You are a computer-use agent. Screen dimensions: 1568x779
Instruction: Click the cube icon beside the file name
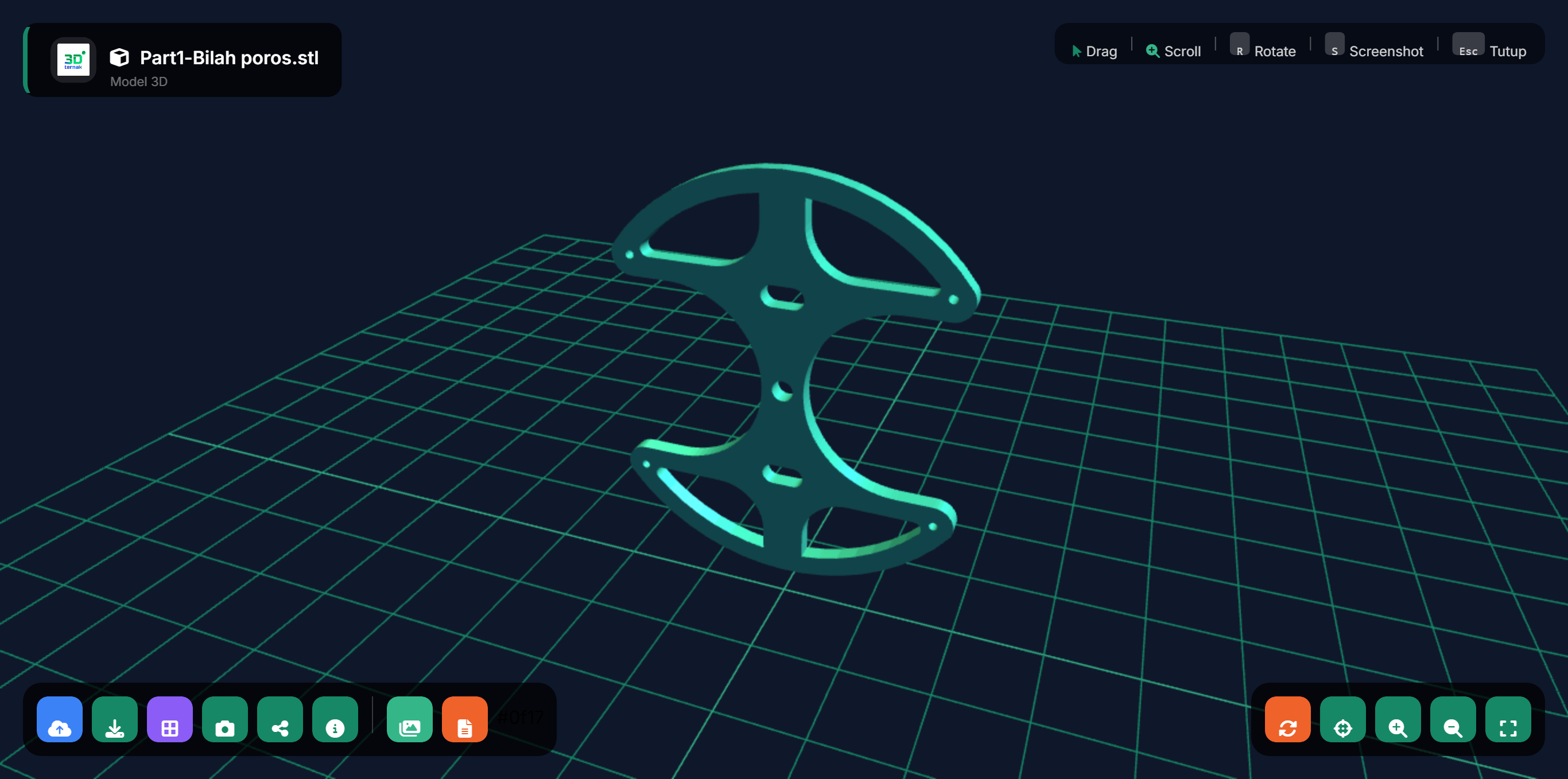(x=119, y=57)
